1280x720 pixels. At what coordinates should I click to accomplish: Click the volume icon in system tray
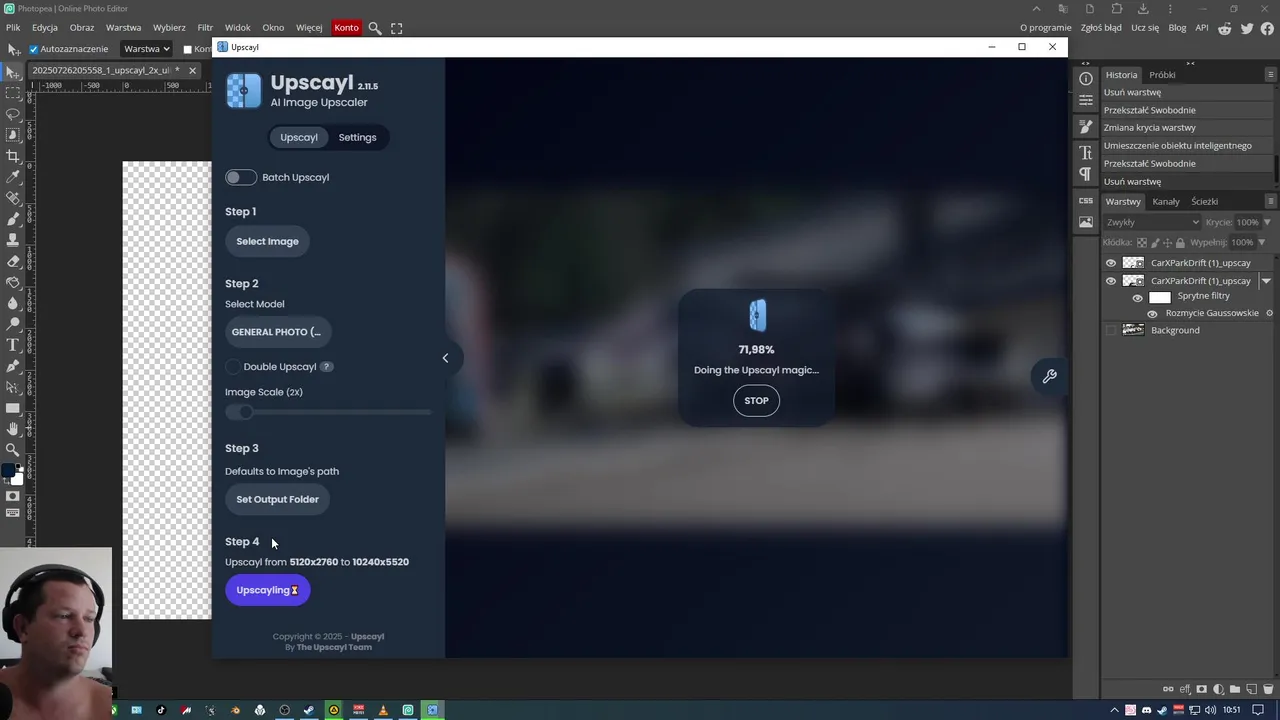tap(1212, 710)
